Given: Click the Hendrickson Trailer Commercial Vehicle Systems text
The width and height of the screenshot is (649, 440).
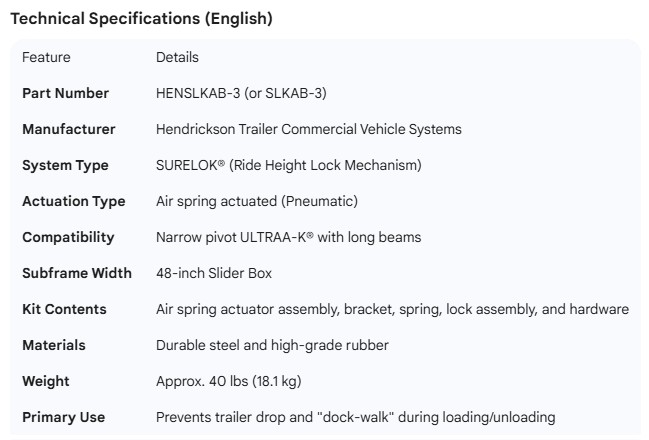Looking at the screenshot, I should [308, 129].
